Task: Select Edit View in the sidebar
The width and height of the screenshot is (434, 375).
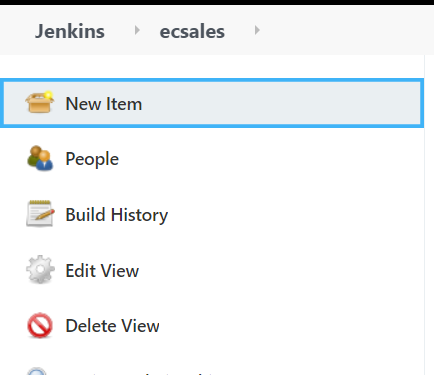Action: click(102, 270)
